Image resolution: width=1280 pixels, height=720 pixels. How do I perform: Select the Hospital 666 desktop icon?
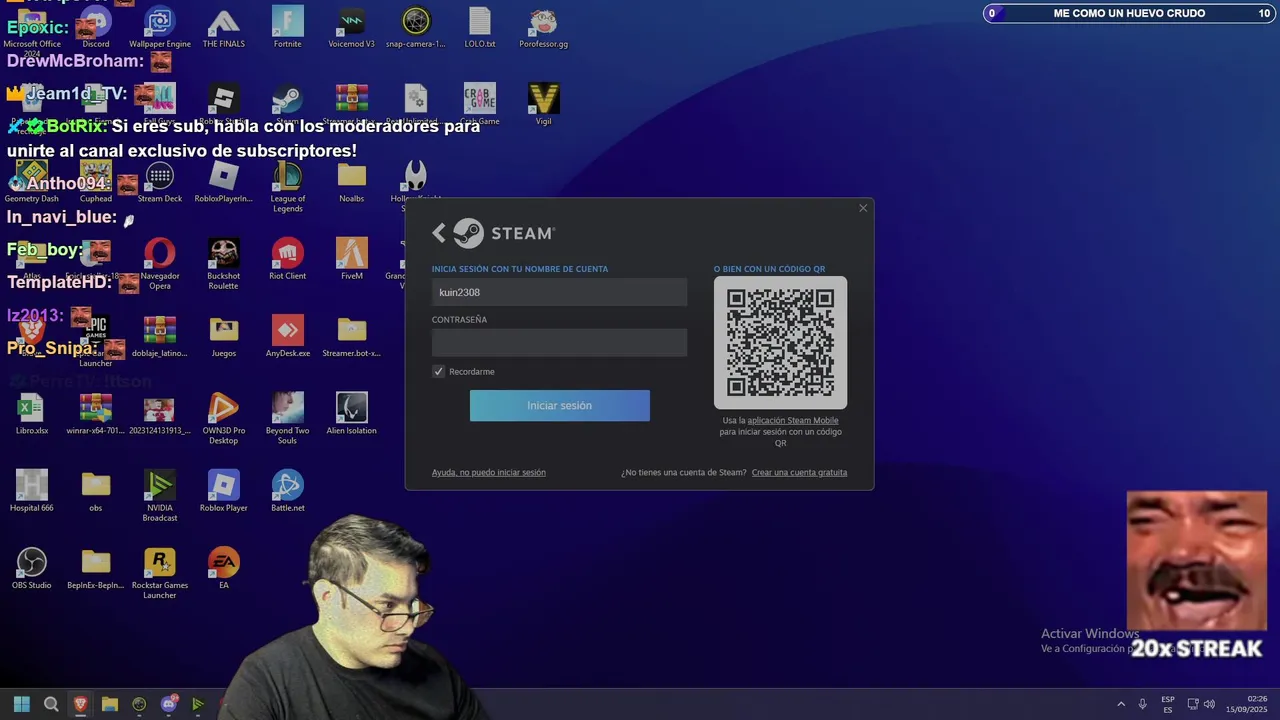click(32, 490)
